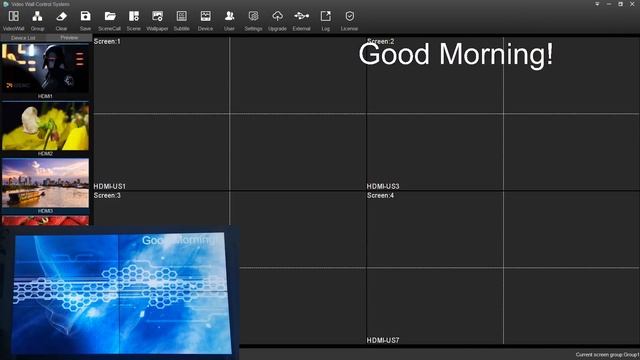This screenshot has height=360, width=640.
Task: Open the VideoWall tool
Action: pos(13,20)
